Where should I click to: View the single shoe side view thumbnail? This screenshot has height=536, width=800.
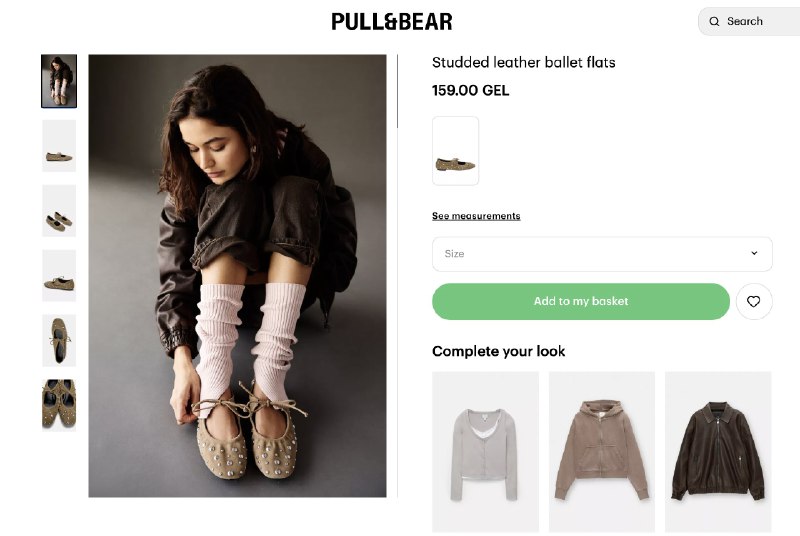59,146
